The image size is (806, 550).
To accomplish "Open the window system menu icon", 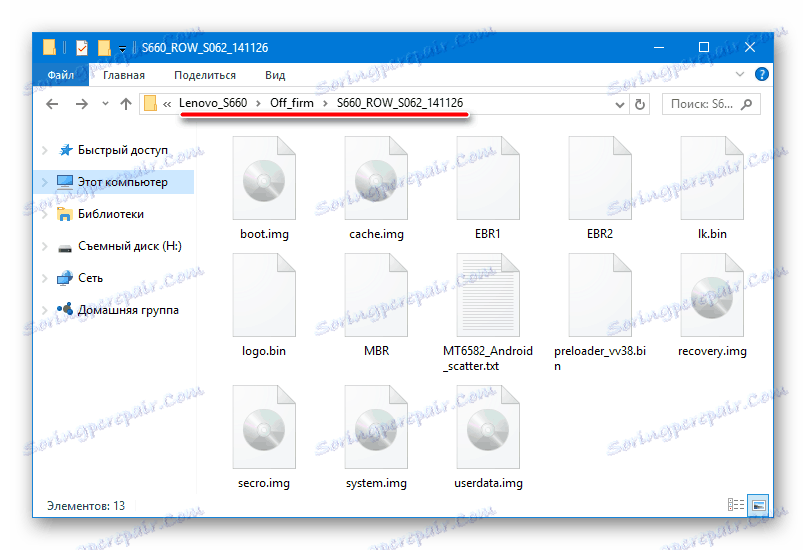I will [49, 47].
